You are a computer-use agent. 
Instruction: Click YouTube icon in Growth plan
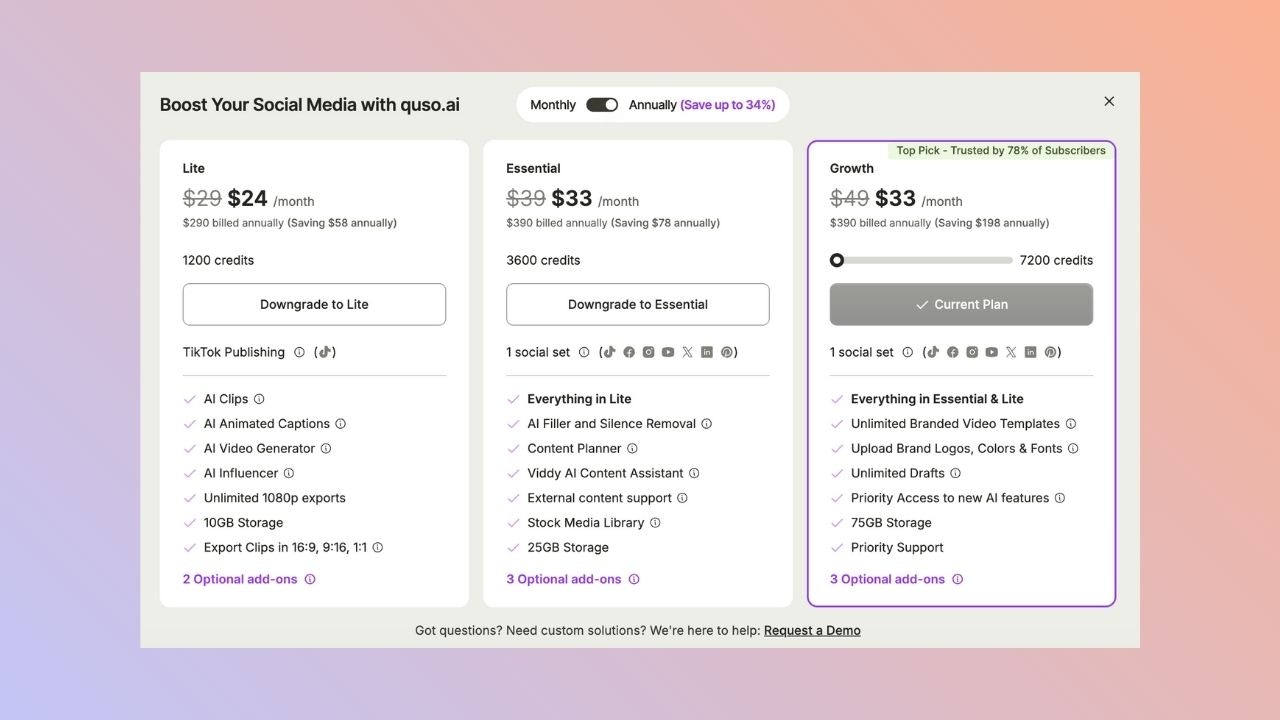tap(992, 352)
